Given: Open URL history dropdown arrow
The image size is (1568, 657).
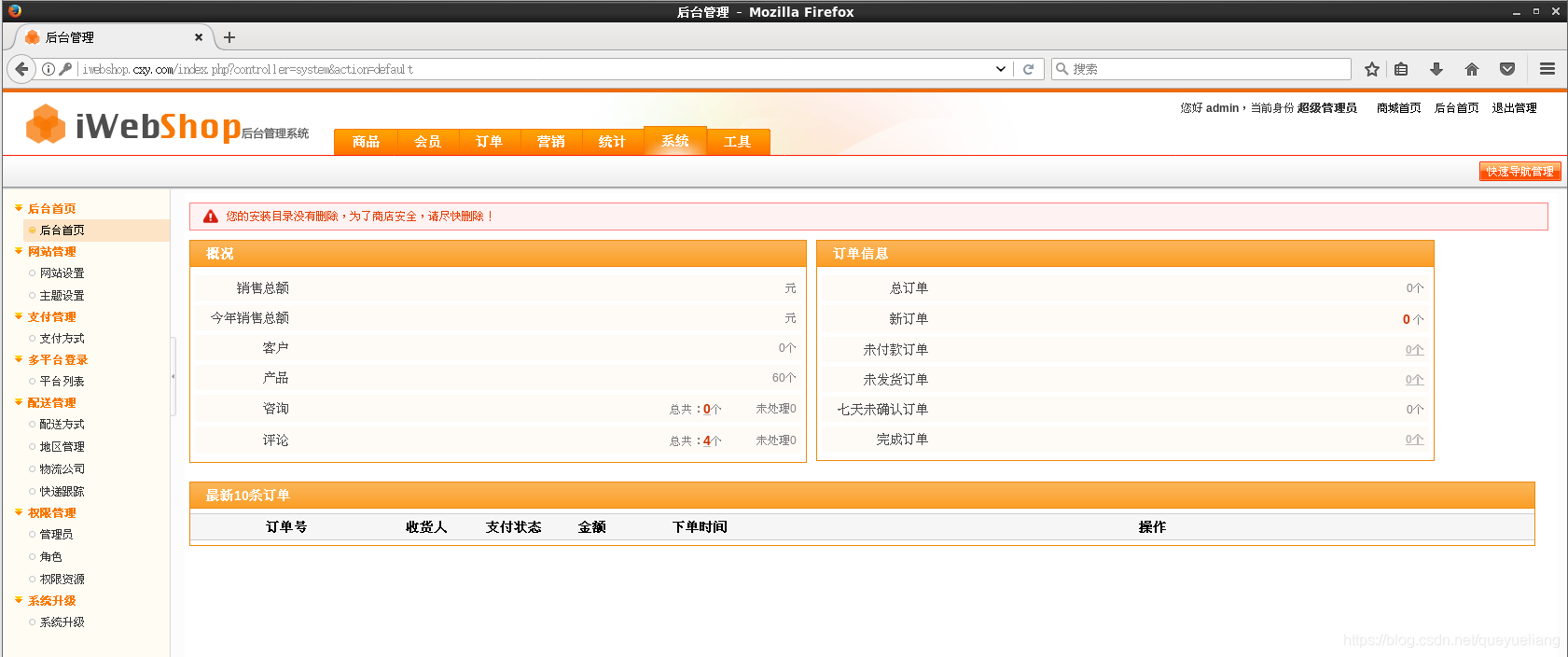Looking at the screenshot, I should (1001, 69).
